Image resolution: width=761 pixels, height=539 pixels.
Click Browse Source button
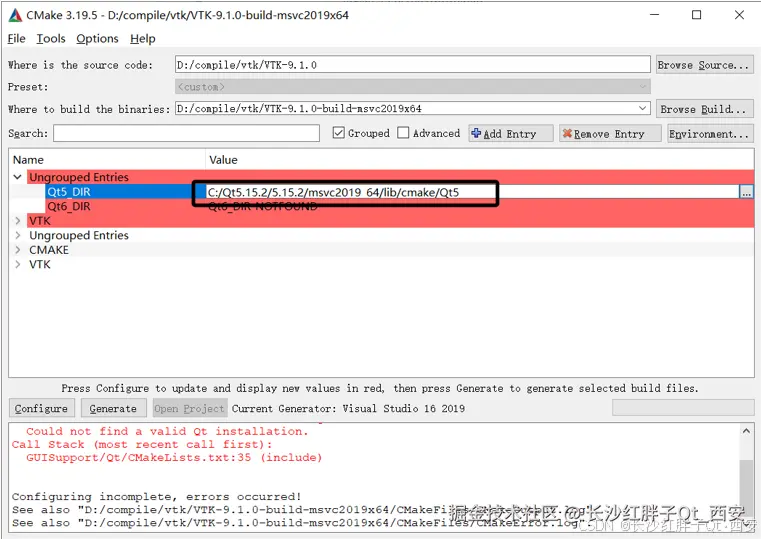704,65
